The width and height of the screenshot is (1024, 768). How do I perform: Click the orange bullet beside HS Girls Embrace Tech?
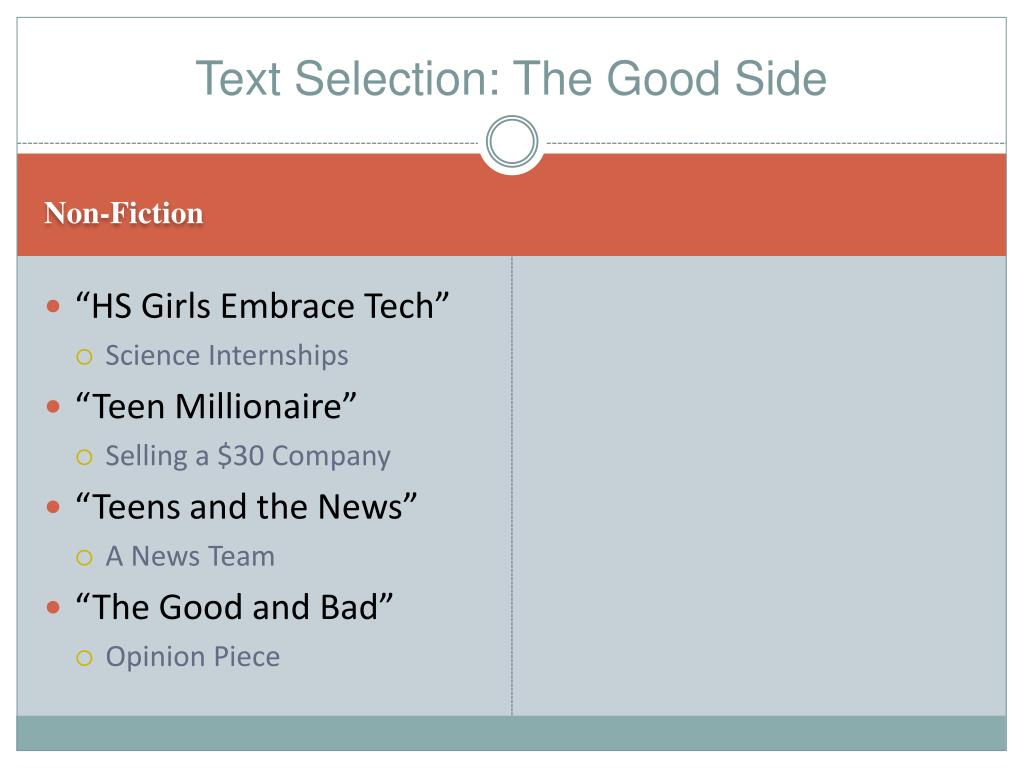(x=54, y=306)
